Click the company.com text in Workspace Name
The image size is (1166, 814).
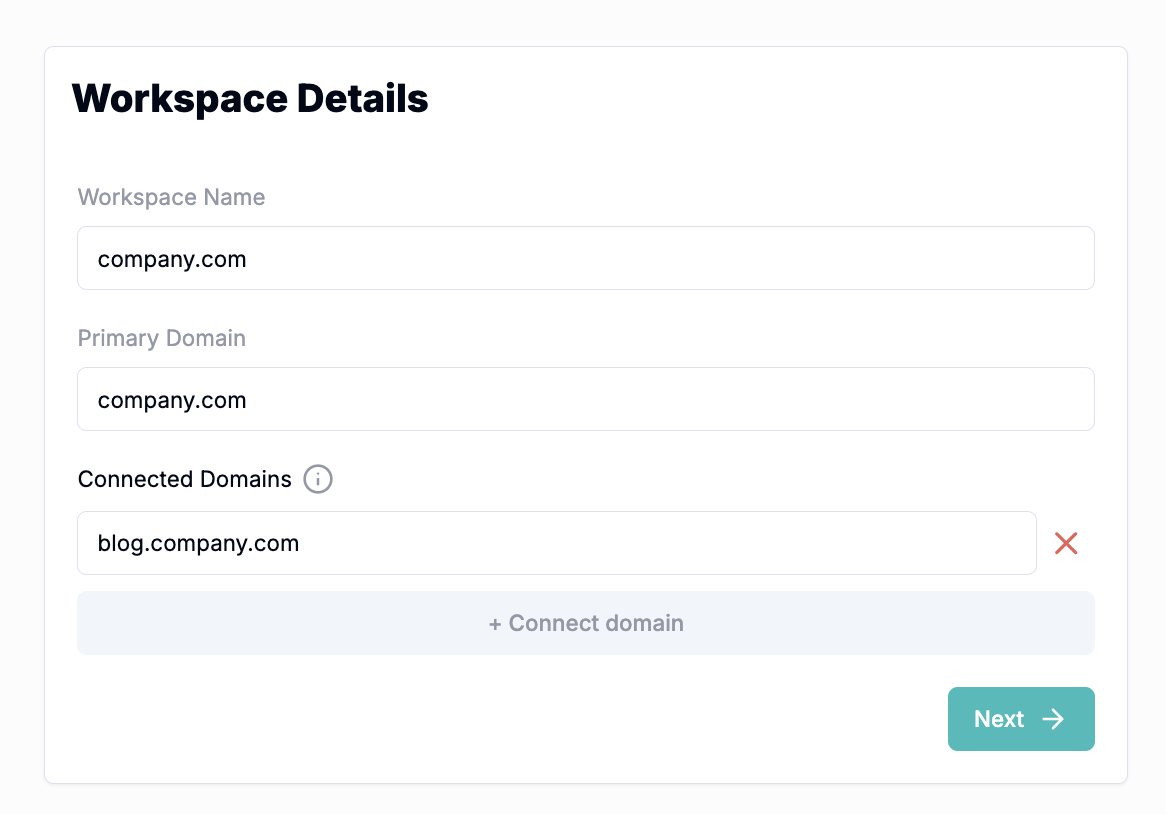point(172,259)
